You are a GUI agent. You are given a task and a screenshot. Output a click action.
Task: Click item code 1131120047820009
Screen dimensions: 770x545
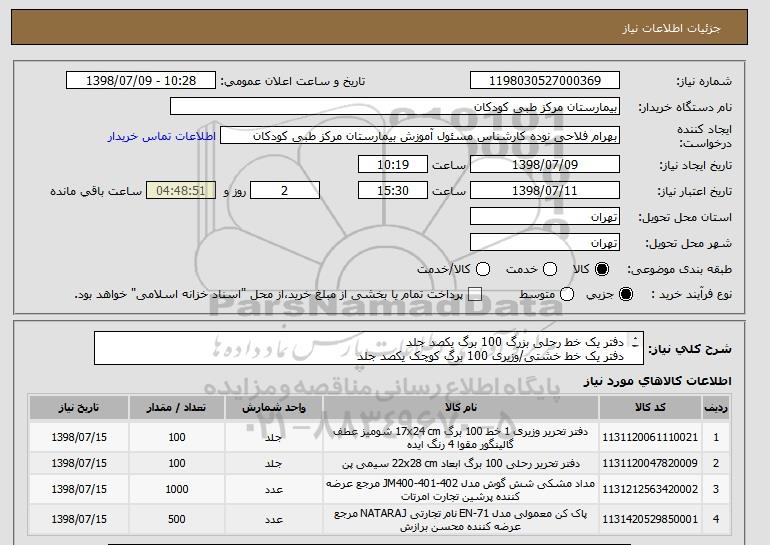point(650,463)
